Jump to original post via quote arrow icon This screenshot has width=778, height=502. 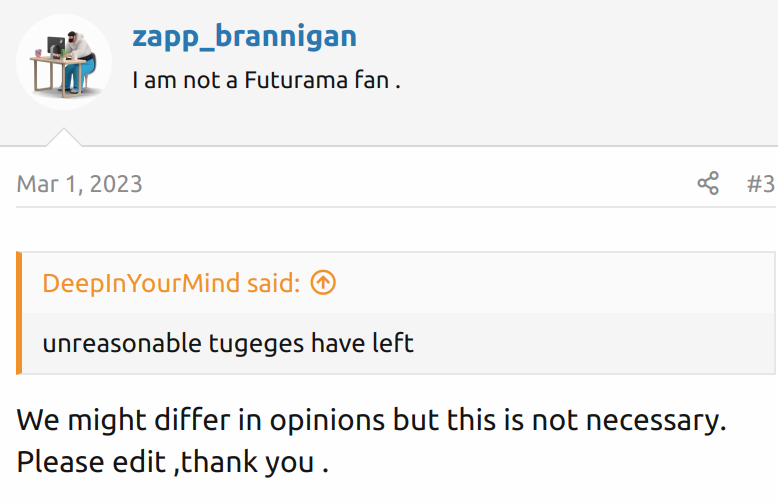pyautogui.click(x=323, y=283)
